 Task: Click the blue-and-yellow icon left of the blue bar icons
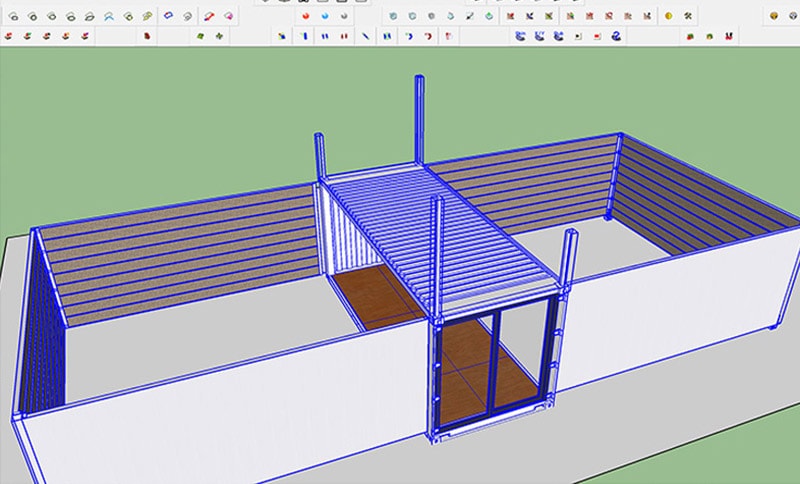click(282, 36)
